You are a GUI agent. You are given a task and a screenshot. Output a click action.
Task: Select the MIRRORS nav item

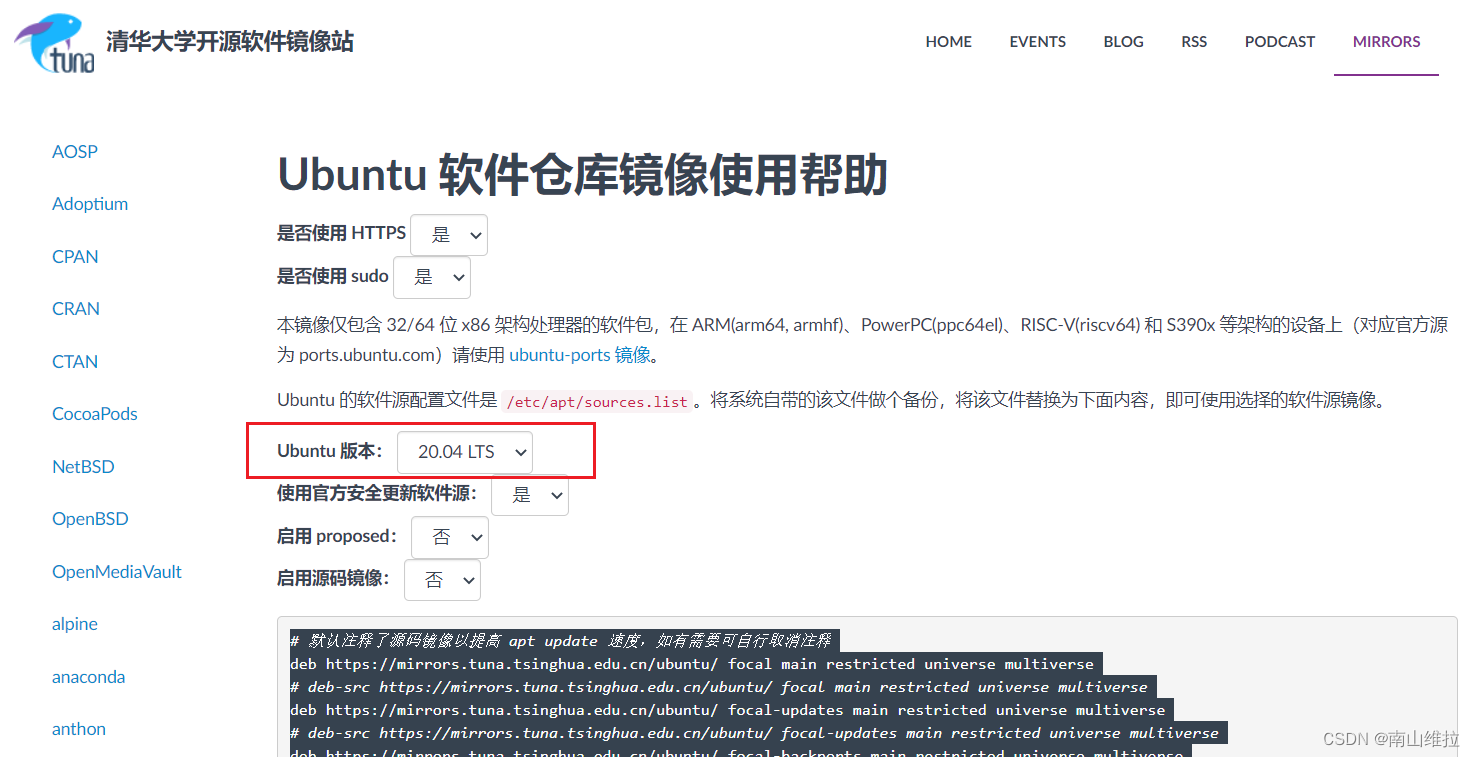pyautogui.click(x=1386, y=42)
